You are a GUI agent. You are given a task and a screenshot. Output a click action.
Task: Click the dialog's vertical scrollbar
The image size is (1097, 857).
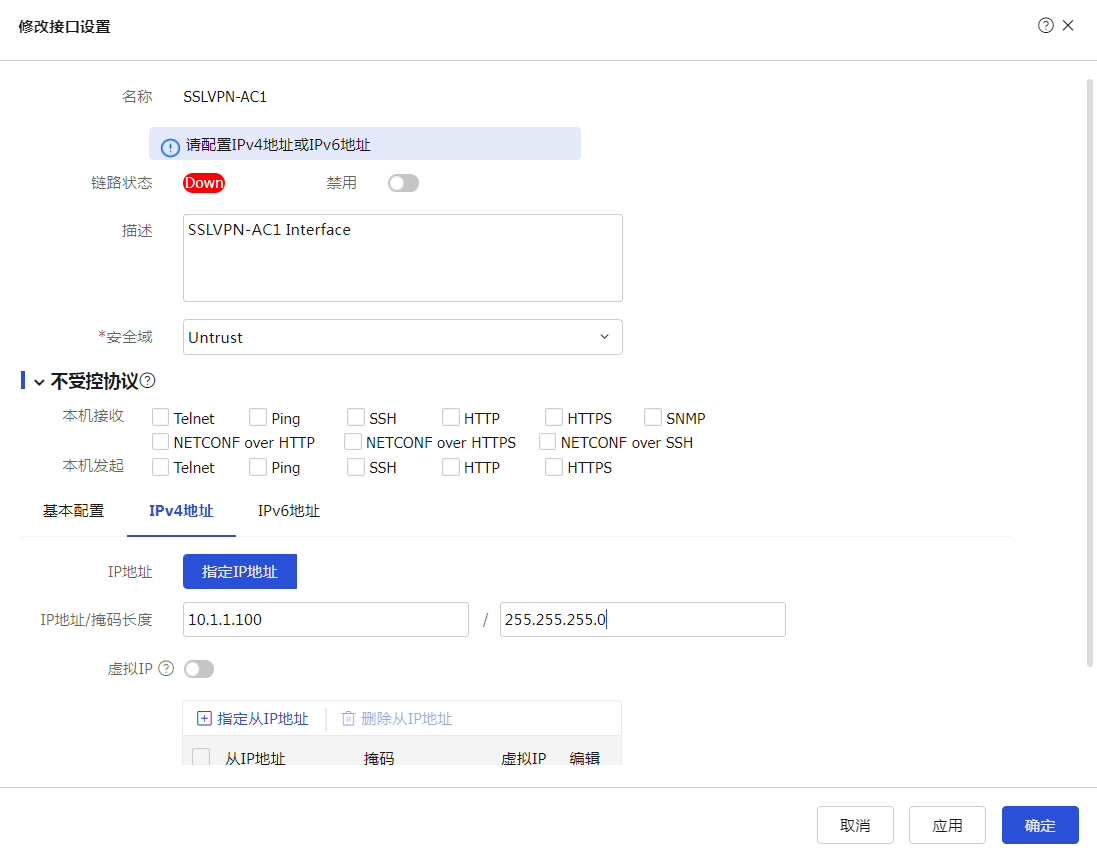tap(1090, 370)
